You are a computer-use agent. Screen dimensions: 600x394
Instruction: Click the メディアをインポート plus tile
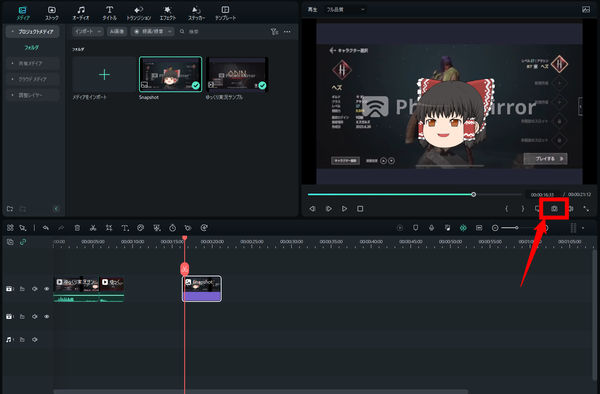pos(104,75)
